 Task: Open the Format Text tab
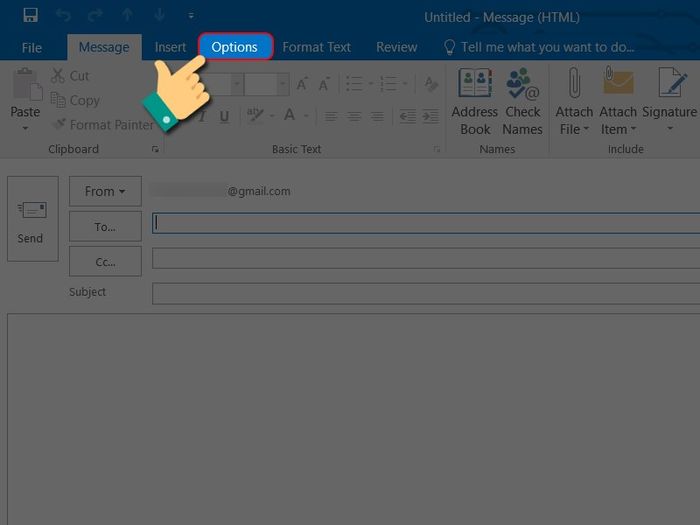[316, 47]
